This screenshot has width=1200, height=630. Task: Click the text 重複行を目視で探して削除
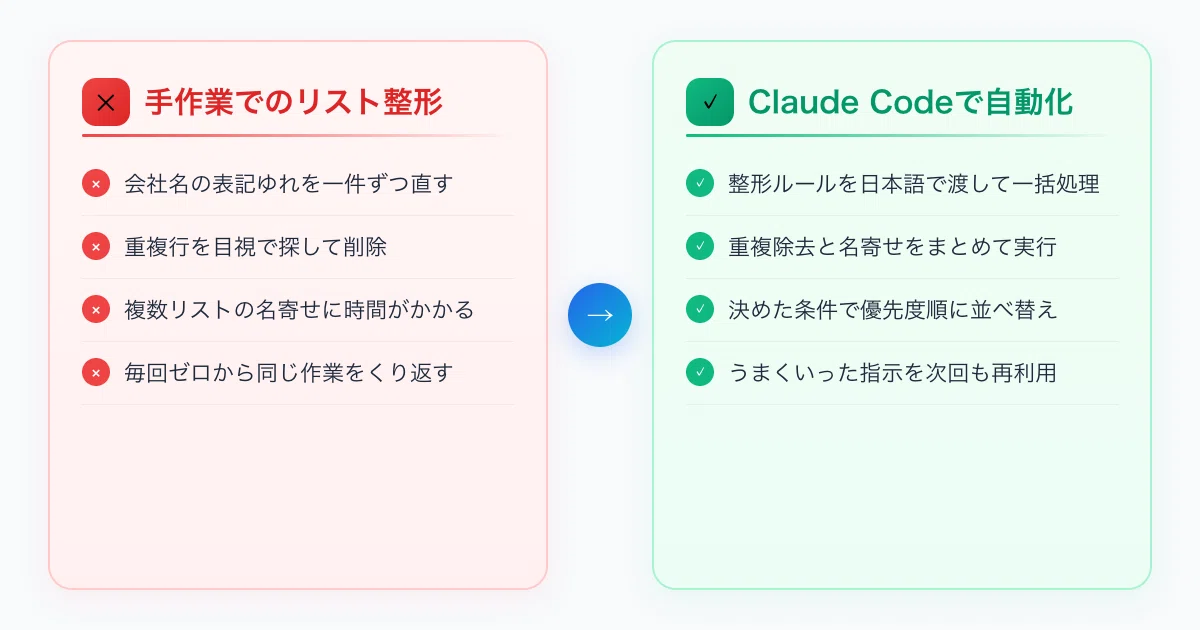click(x=255, y=247)
